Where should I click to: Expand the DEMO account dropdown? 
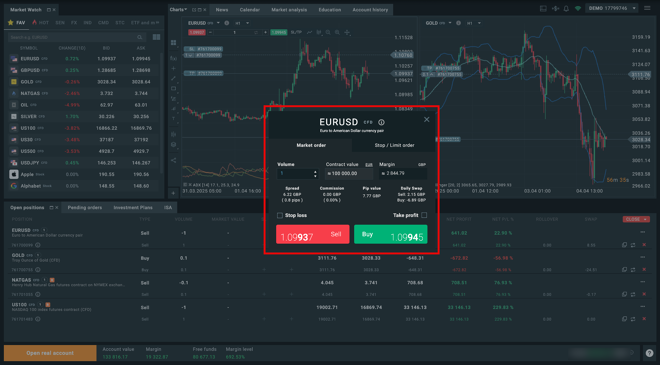(x=612, y=8)
